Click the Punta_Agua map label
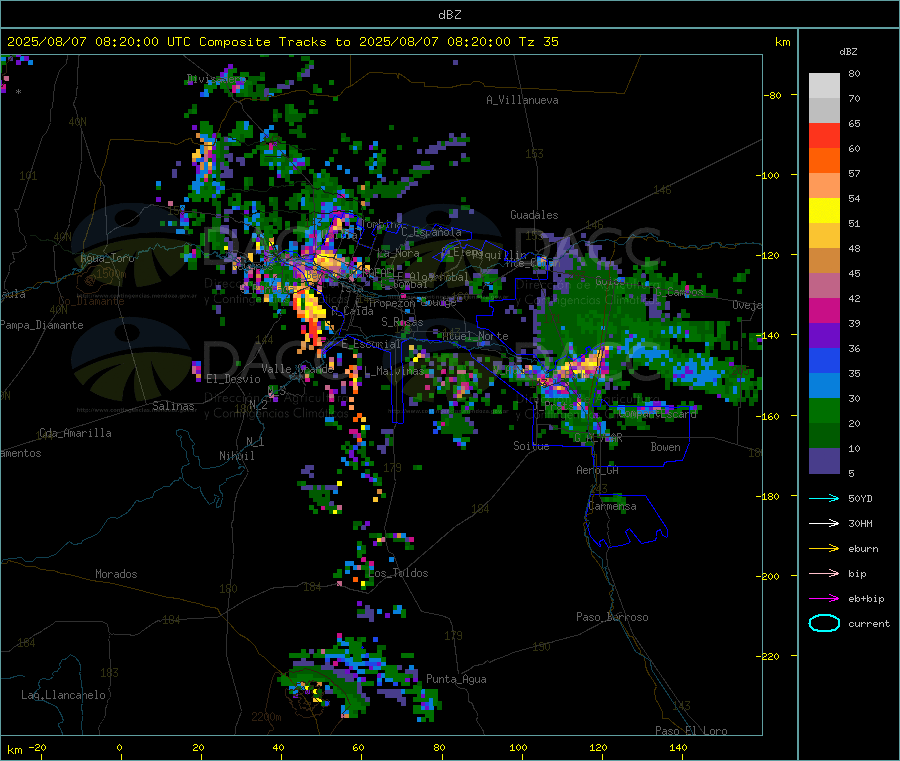900x761 pixels. pos(456,679)
